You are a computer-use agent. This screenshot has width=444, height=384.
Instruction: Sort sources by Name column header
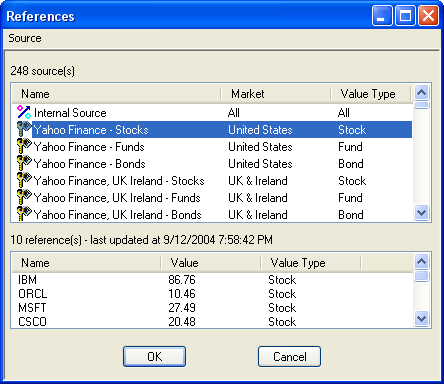(x=116, y=94)
